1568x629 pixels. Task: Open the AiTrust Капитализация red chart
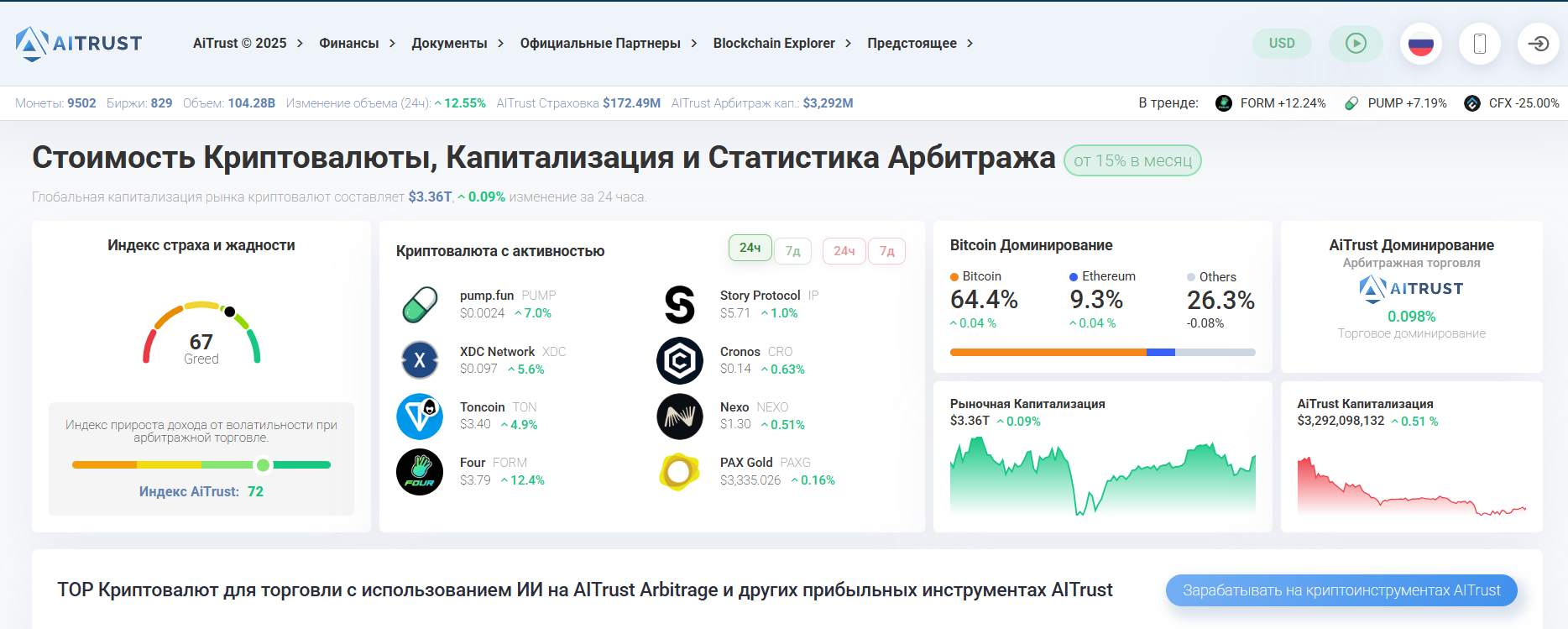[x=1412, y=485]
